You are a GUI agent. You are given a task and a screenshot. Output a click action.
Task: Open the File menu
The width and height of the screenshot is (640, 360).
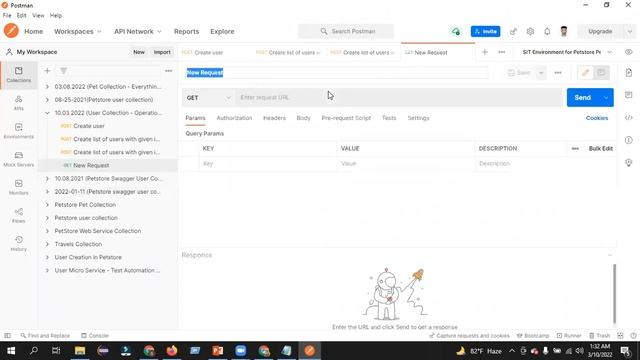pos(7,16)
